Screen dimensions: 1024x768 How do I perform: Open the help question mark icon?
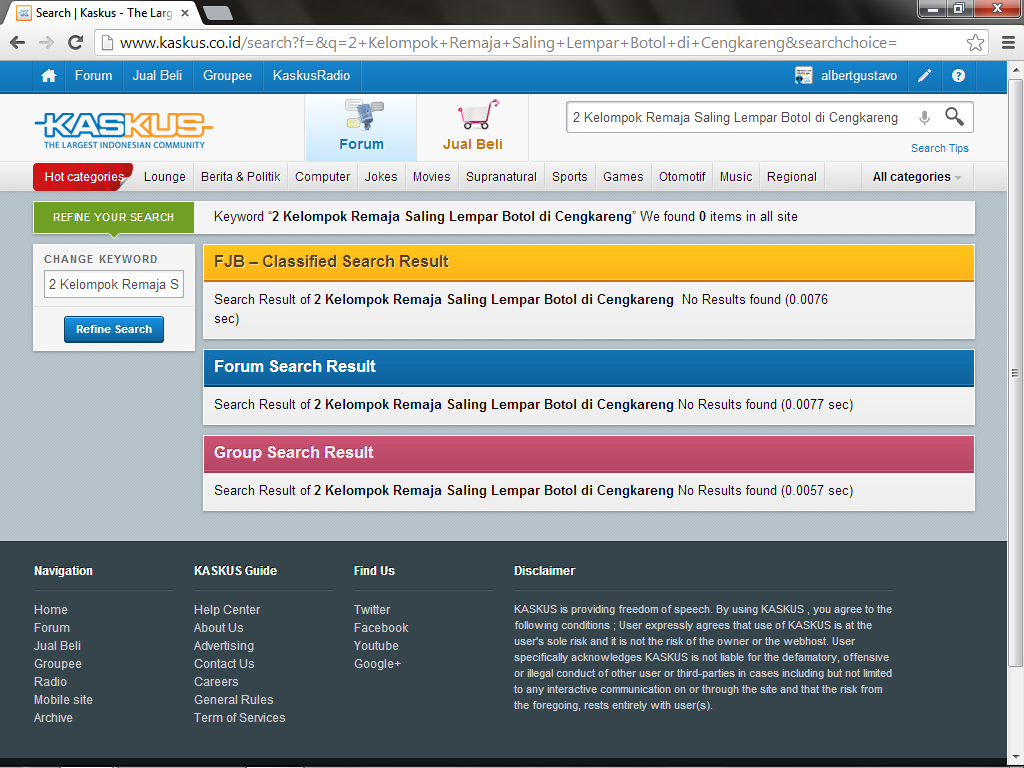[958, 76]
